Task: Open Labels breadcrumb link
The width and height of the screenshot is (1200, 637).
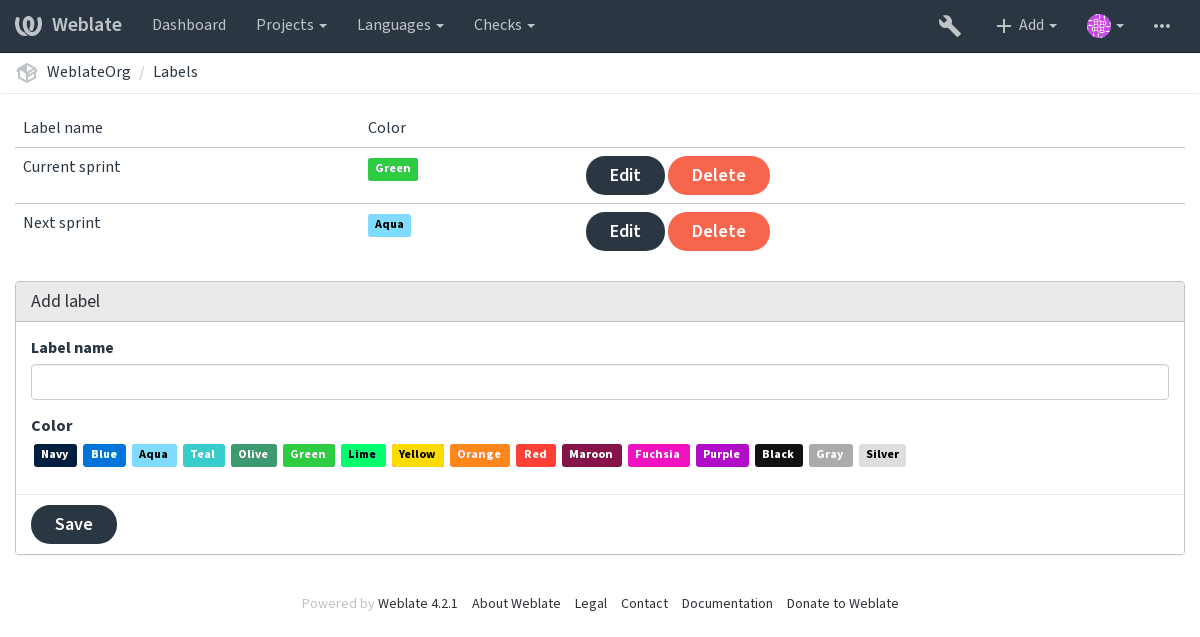Action: click(x=175, y=72)
